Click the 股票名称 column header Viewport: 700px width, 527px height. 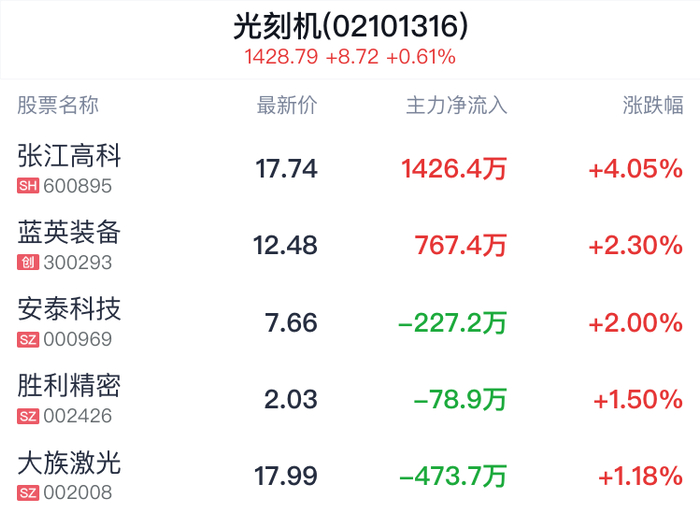click(59, 106)
